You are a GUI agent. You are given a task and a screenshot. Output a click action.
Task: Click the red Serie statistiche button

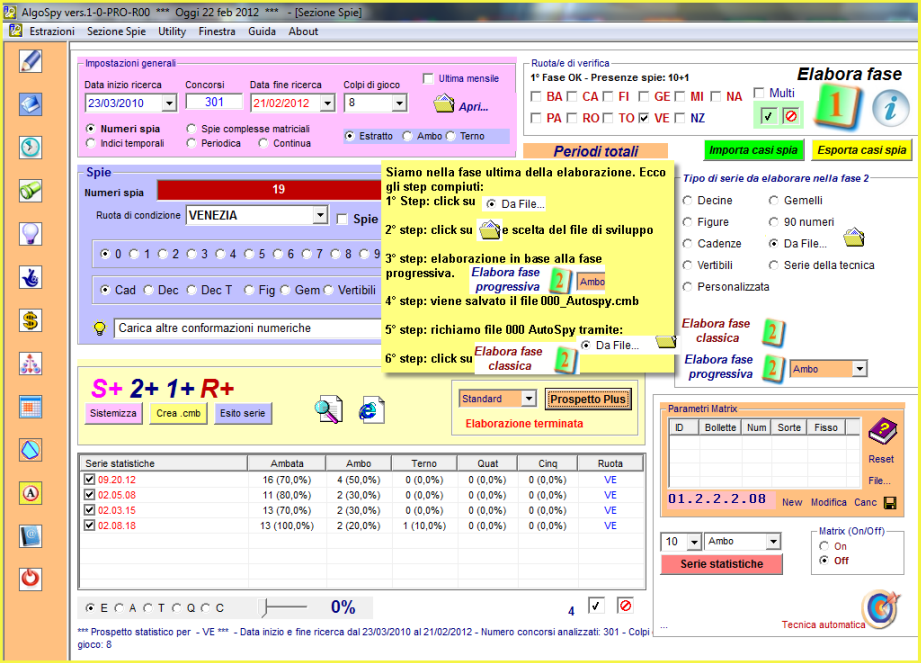(721, 564)
